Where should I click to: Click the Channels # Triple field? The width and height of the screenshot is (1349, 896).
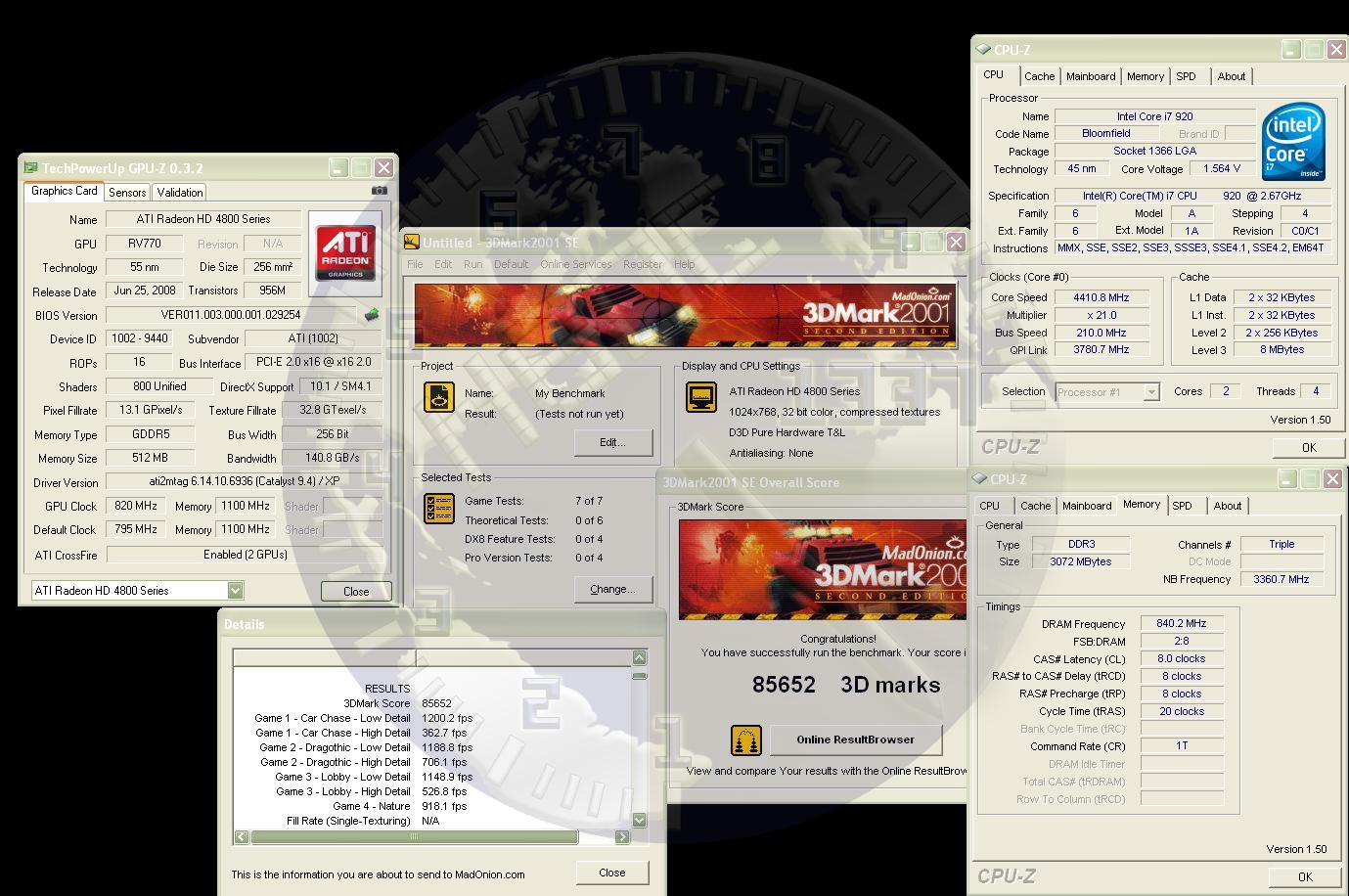[x=1281, y=544]
